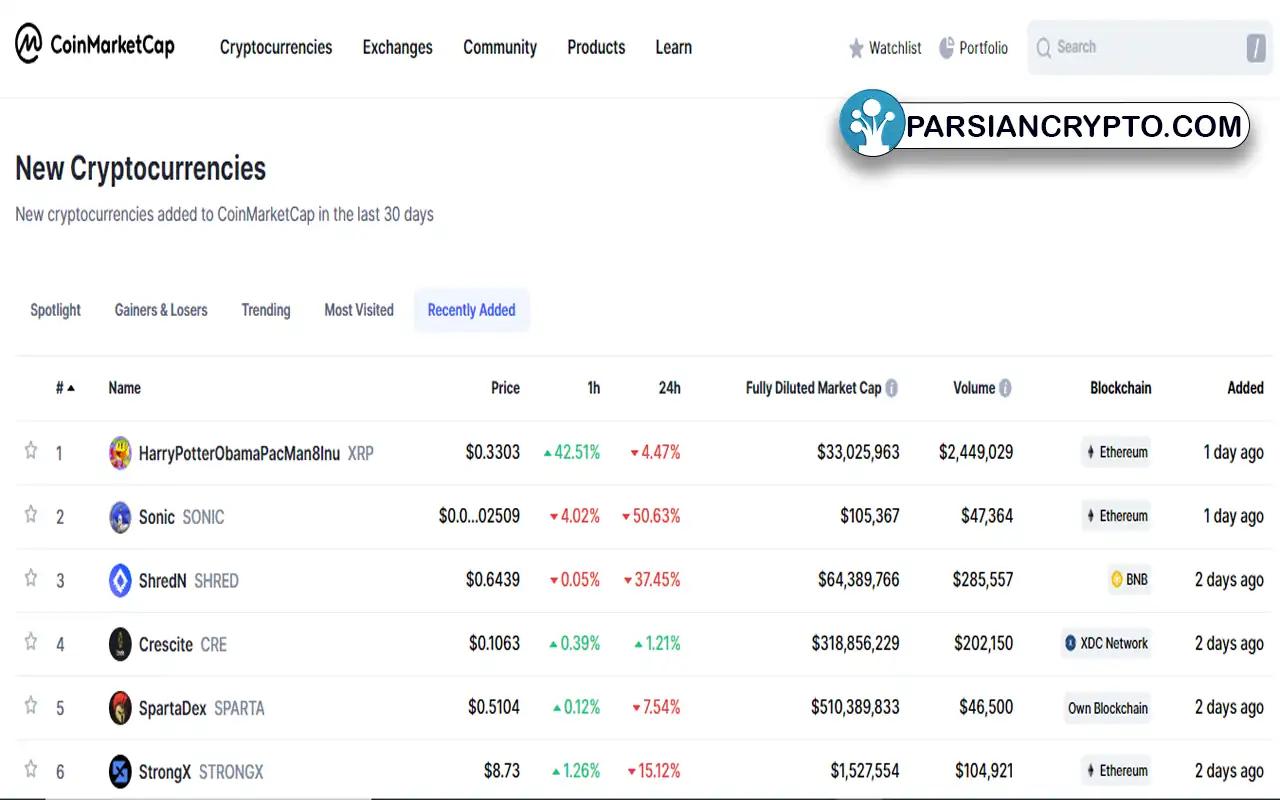Open the Crescite CRE coin page
Image resolution: width=1280 pixels, height=800 pixels.
pyautogui.click(x=183, y=645)
